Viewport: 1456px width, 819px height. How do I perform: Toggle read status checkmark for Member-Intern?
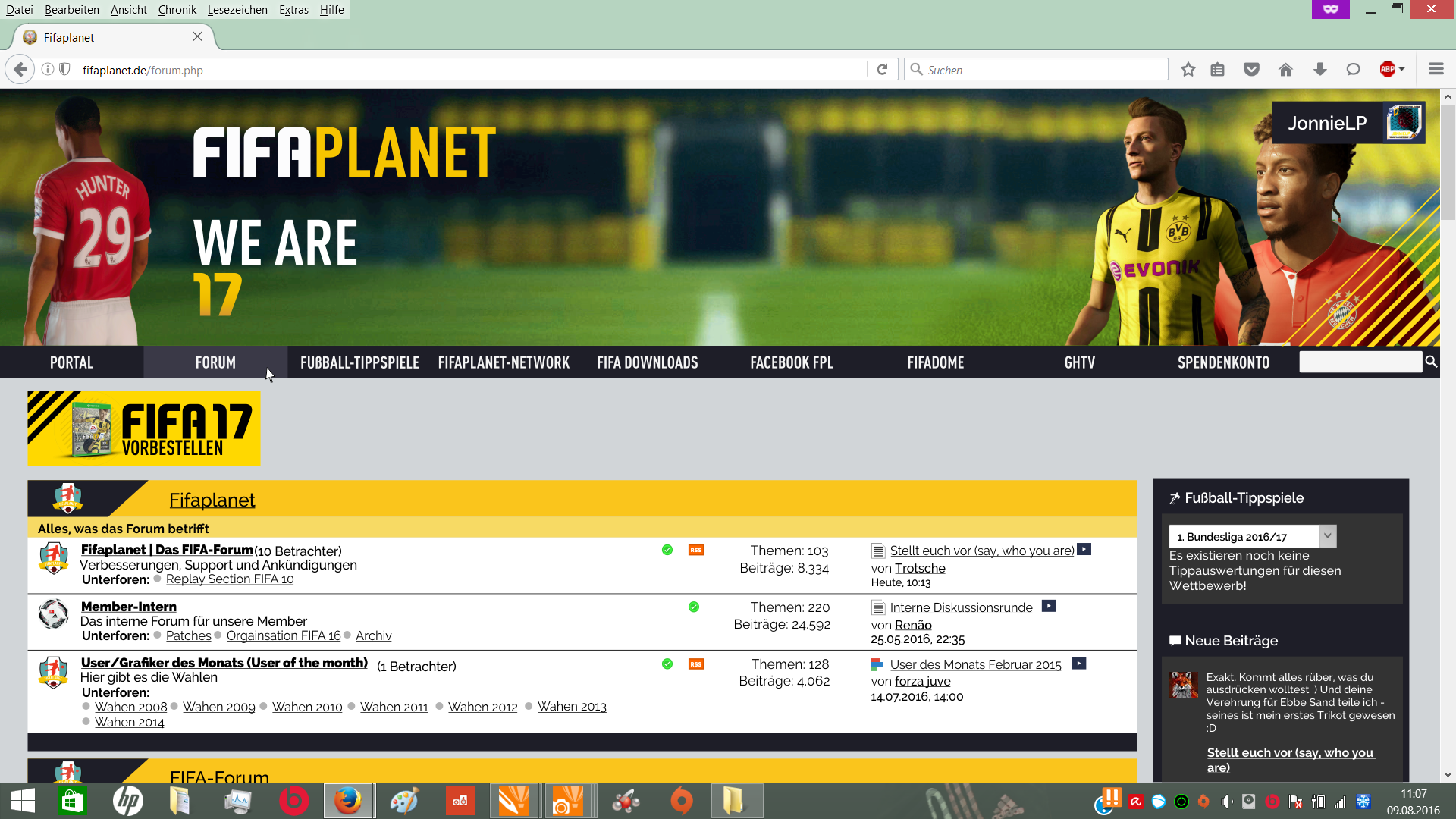[x=694, y=607]
